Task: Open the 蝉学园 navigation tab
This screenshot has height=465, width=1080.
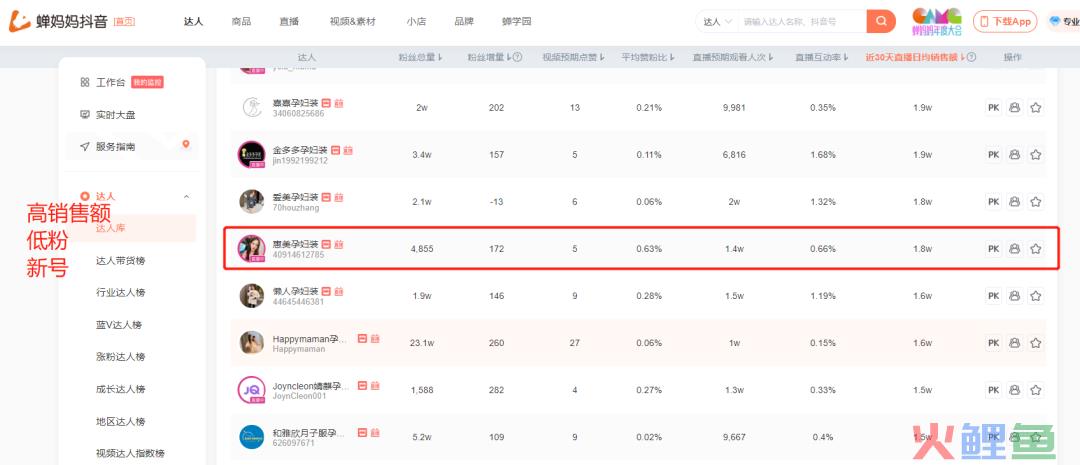Action: point(517,21)
